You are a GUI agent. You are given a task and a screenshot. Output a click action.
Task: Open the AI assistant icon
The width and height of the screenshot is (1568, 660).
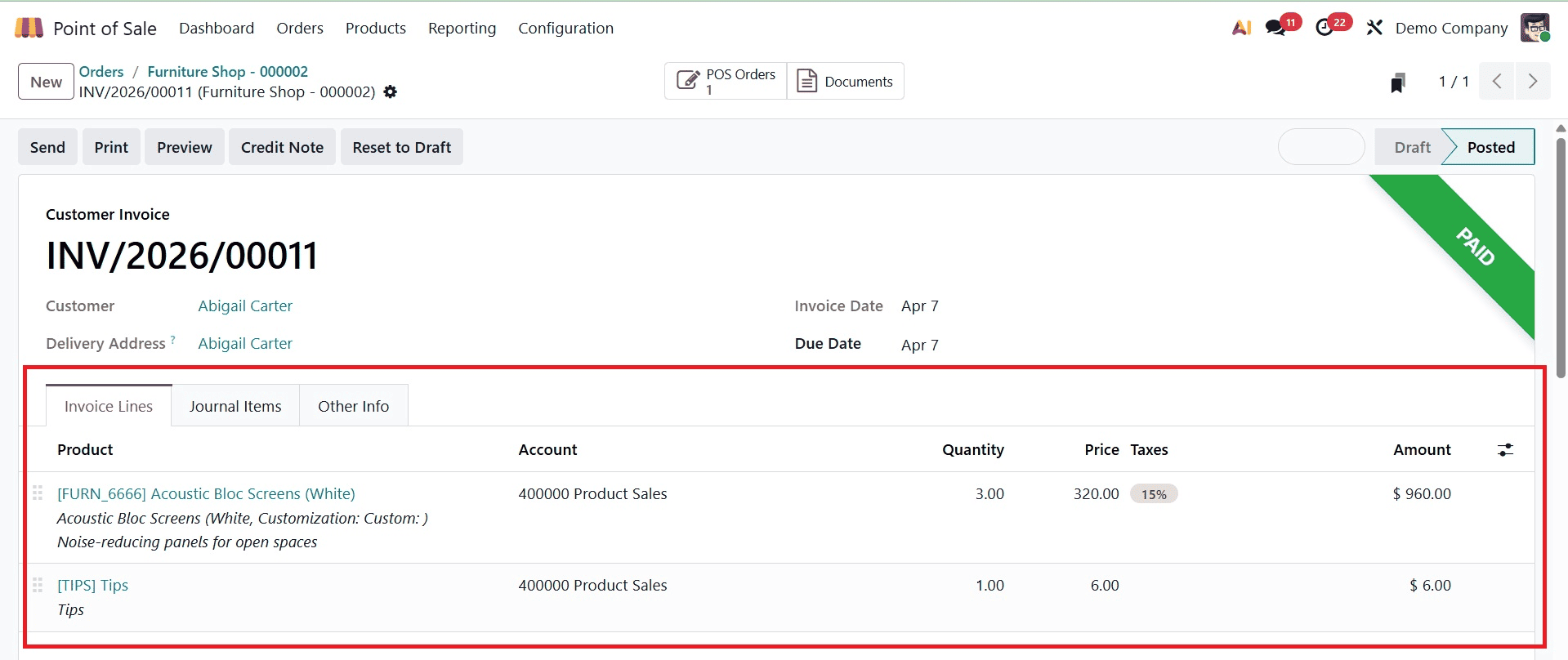[x=1241, y=28]
